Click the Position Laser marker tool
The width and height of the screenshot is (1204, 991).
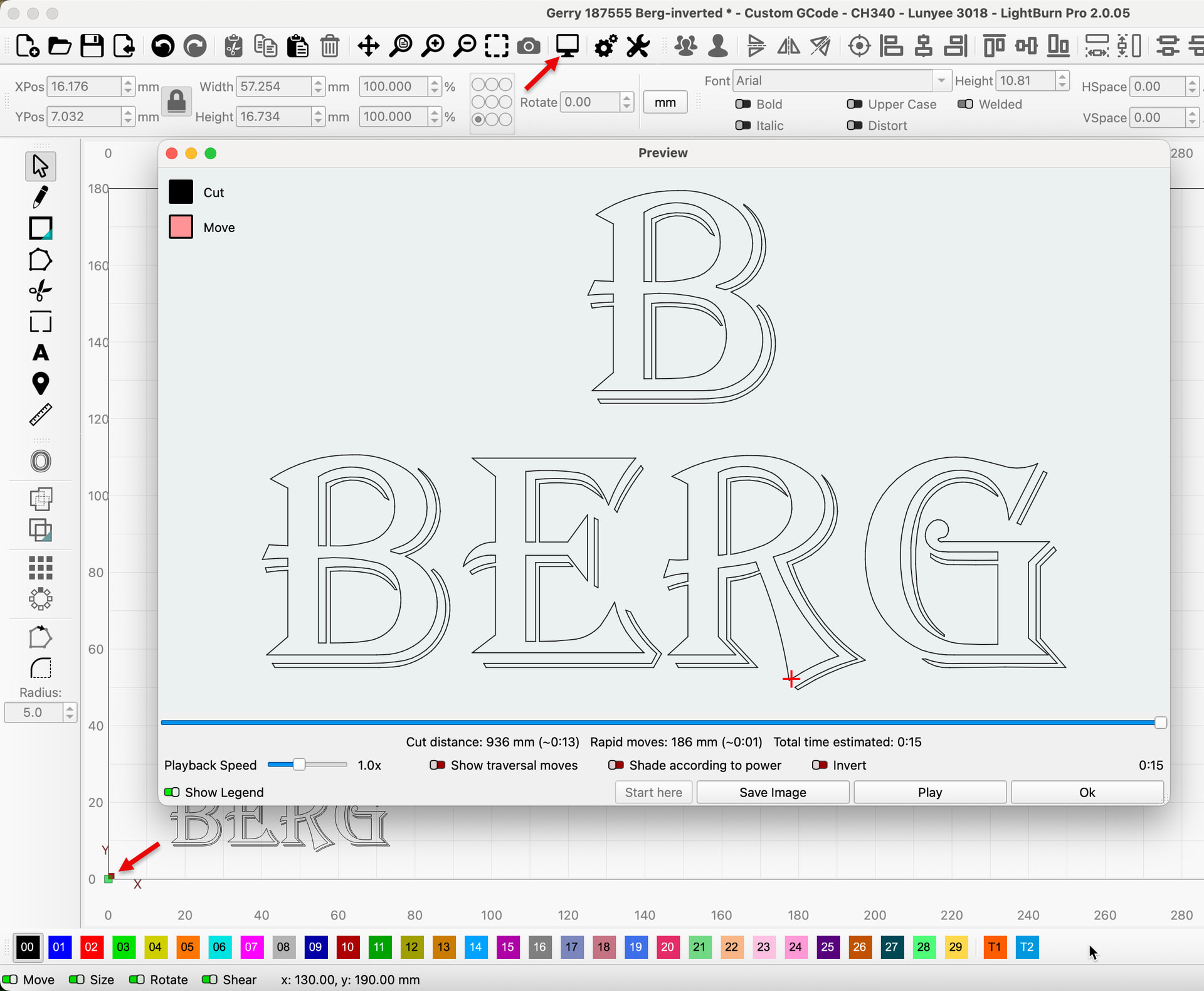pyautogui.click(x=40, y=383)
